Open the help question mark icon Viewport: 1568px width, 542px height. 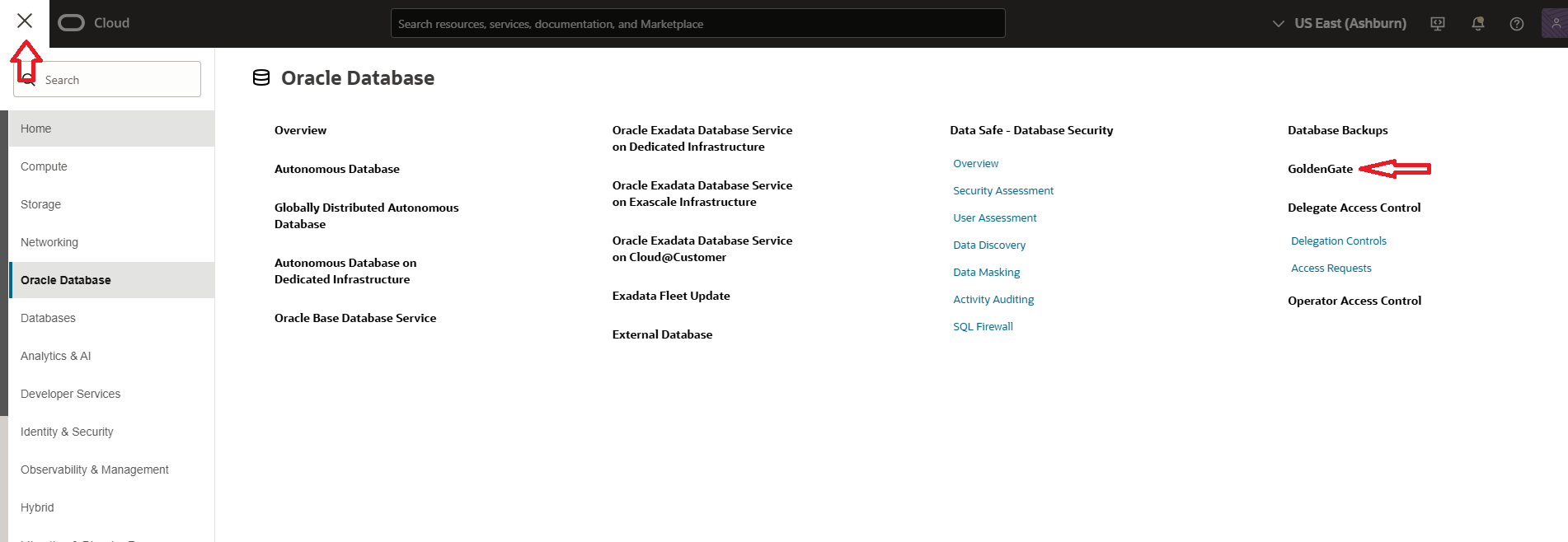click(1517, 24)
